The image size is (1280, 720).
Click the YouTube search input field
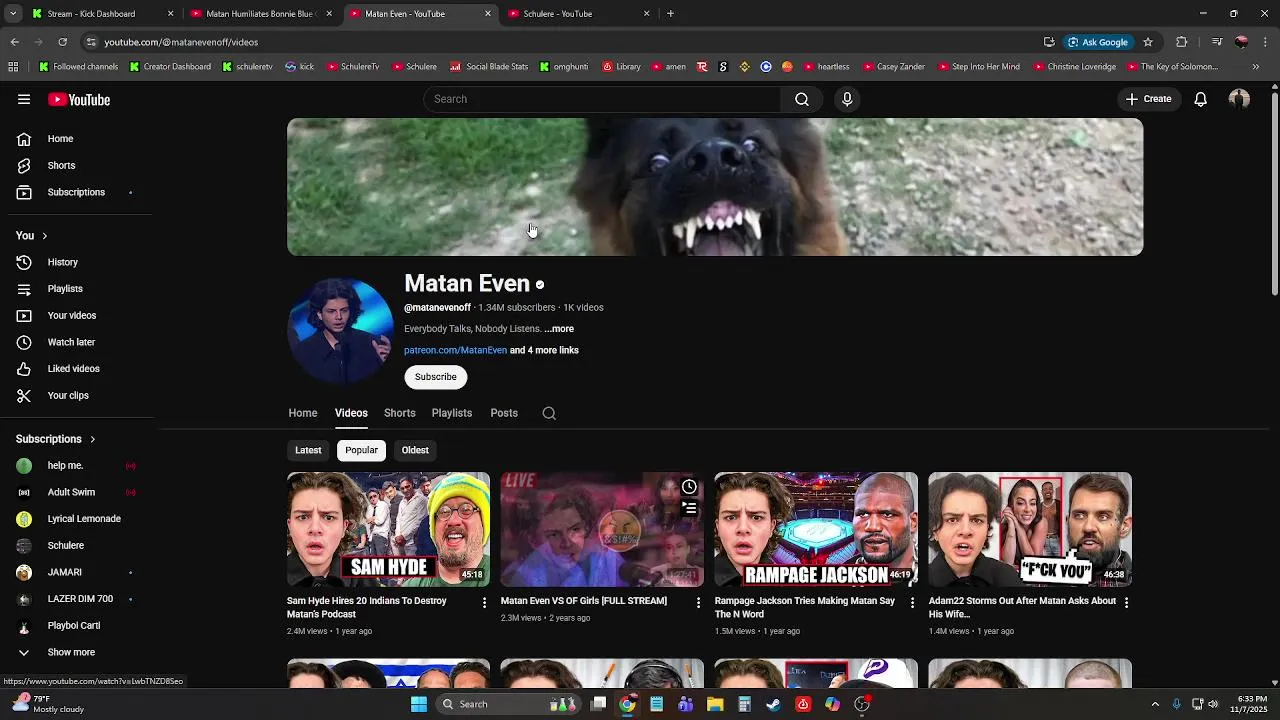pos(602,99)
